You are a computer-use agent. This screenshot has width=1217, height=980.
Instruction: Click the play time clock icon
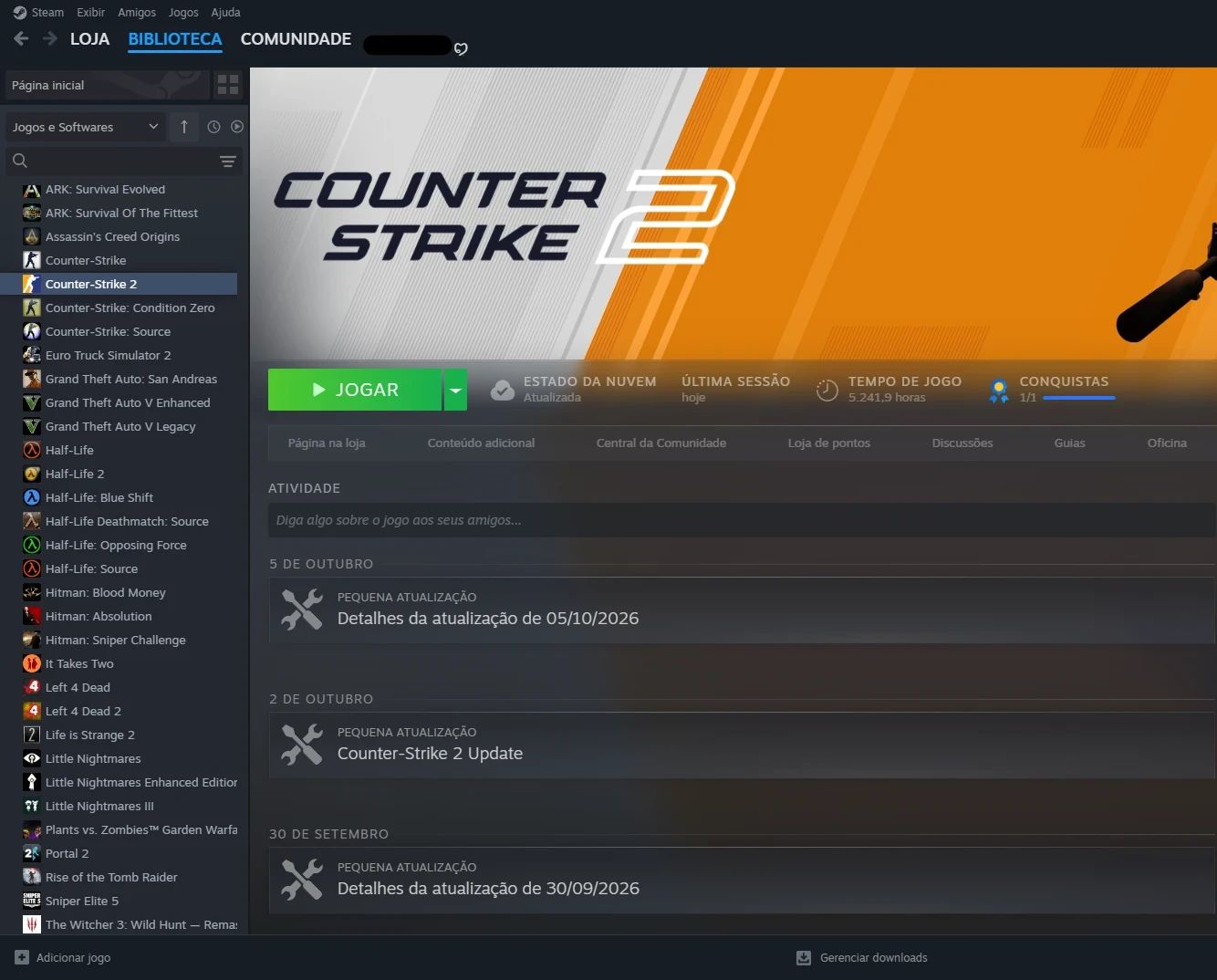[827, 390]
